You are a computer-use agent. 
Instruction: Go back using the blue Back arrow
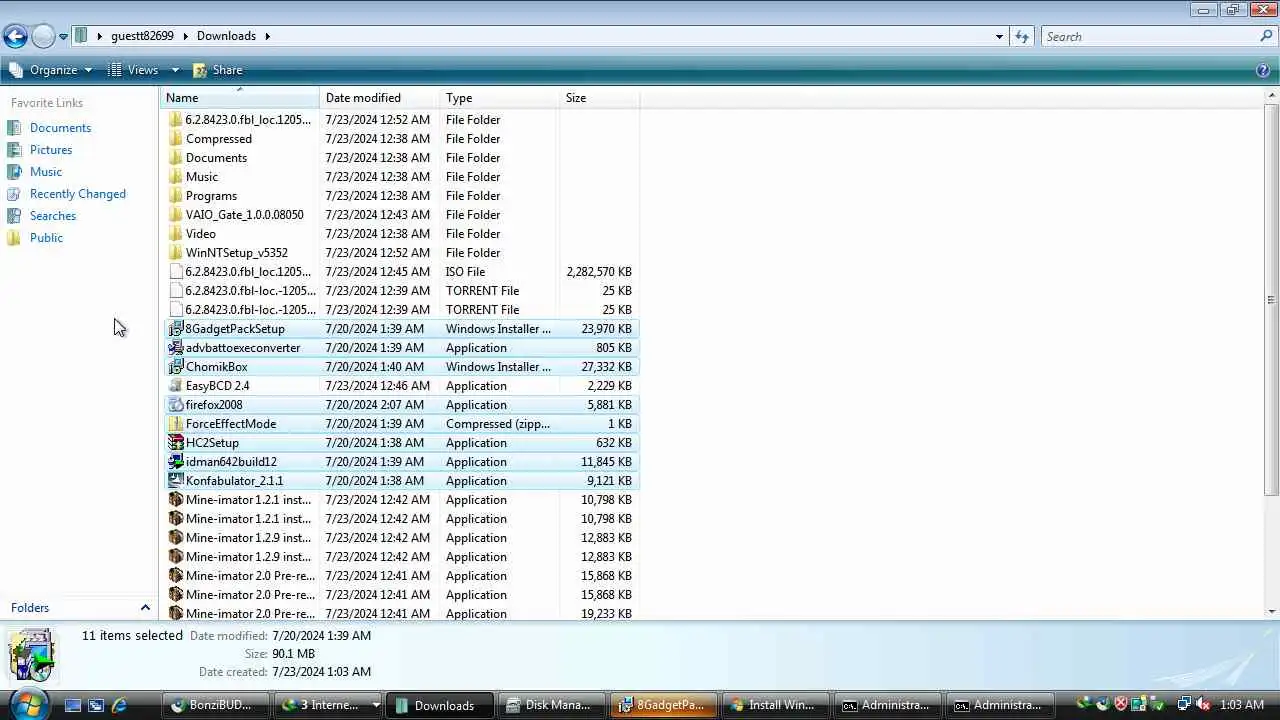[x=15, y=37]
